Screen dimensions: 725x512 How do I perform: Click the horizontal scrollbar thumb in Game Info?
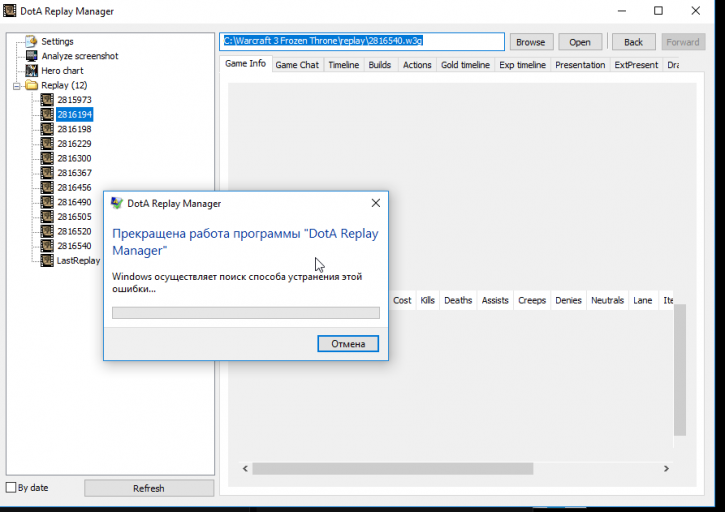click(x=393, y=469)
